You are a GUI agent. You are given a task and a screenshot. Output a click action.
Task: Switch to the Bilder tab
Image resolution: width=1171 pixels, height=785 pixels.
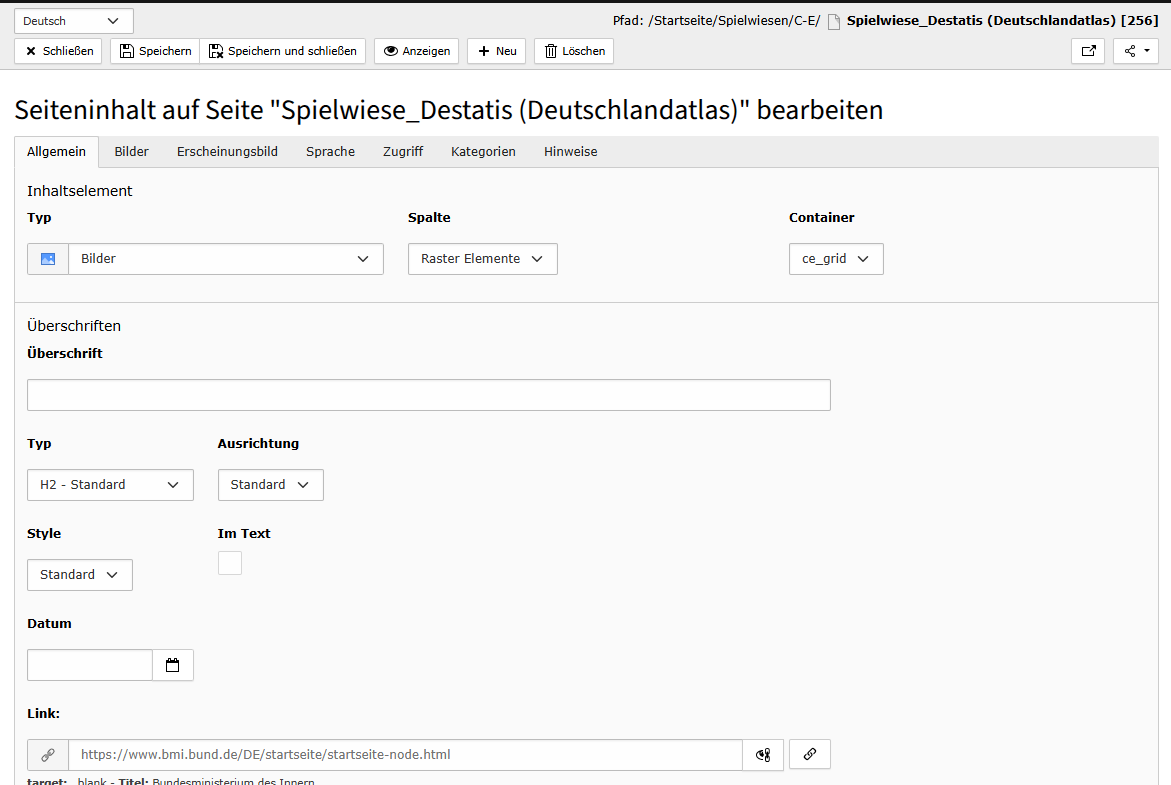pos(131,152)
